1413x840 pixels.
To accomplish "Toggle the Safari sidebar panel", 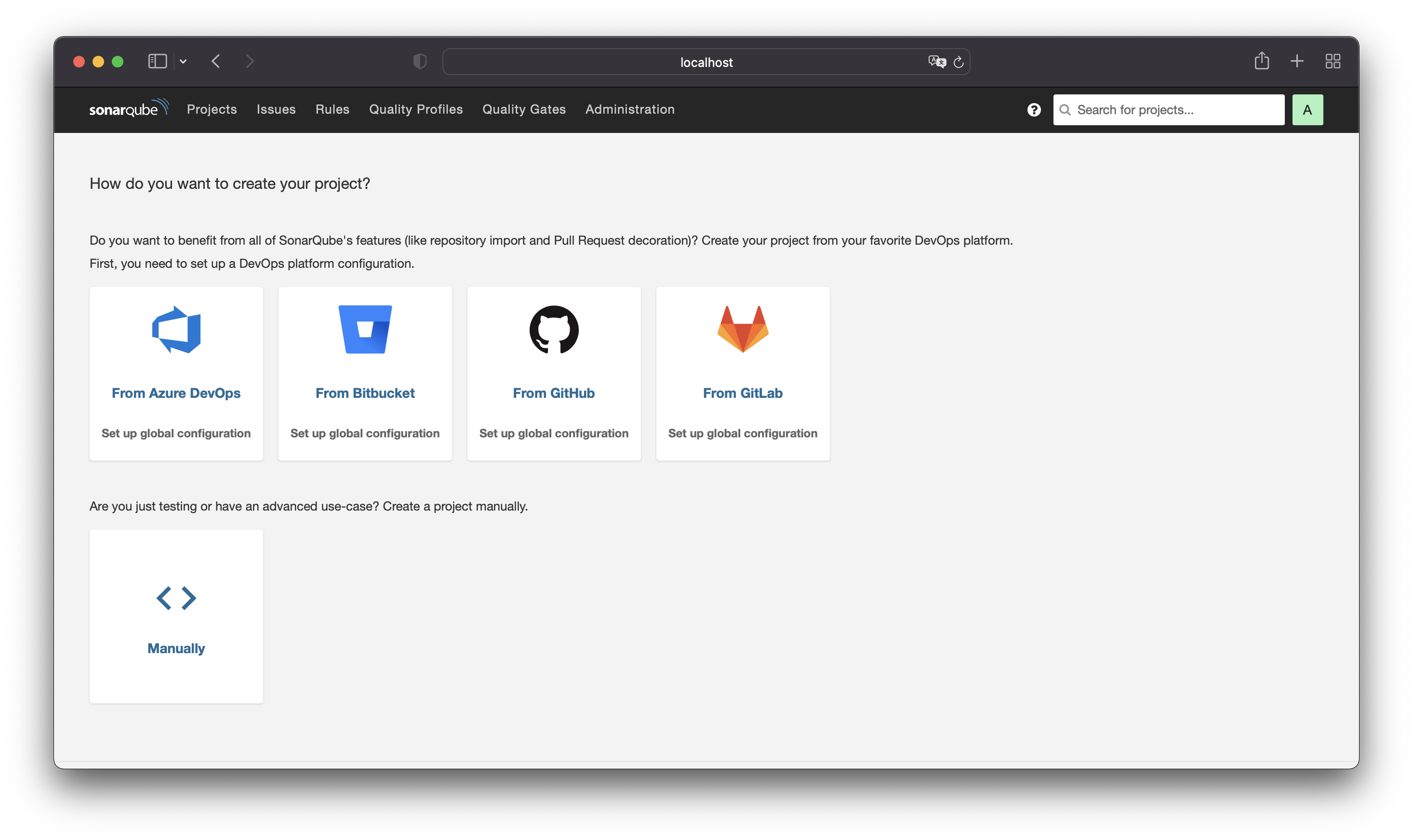I will (158, 61).
